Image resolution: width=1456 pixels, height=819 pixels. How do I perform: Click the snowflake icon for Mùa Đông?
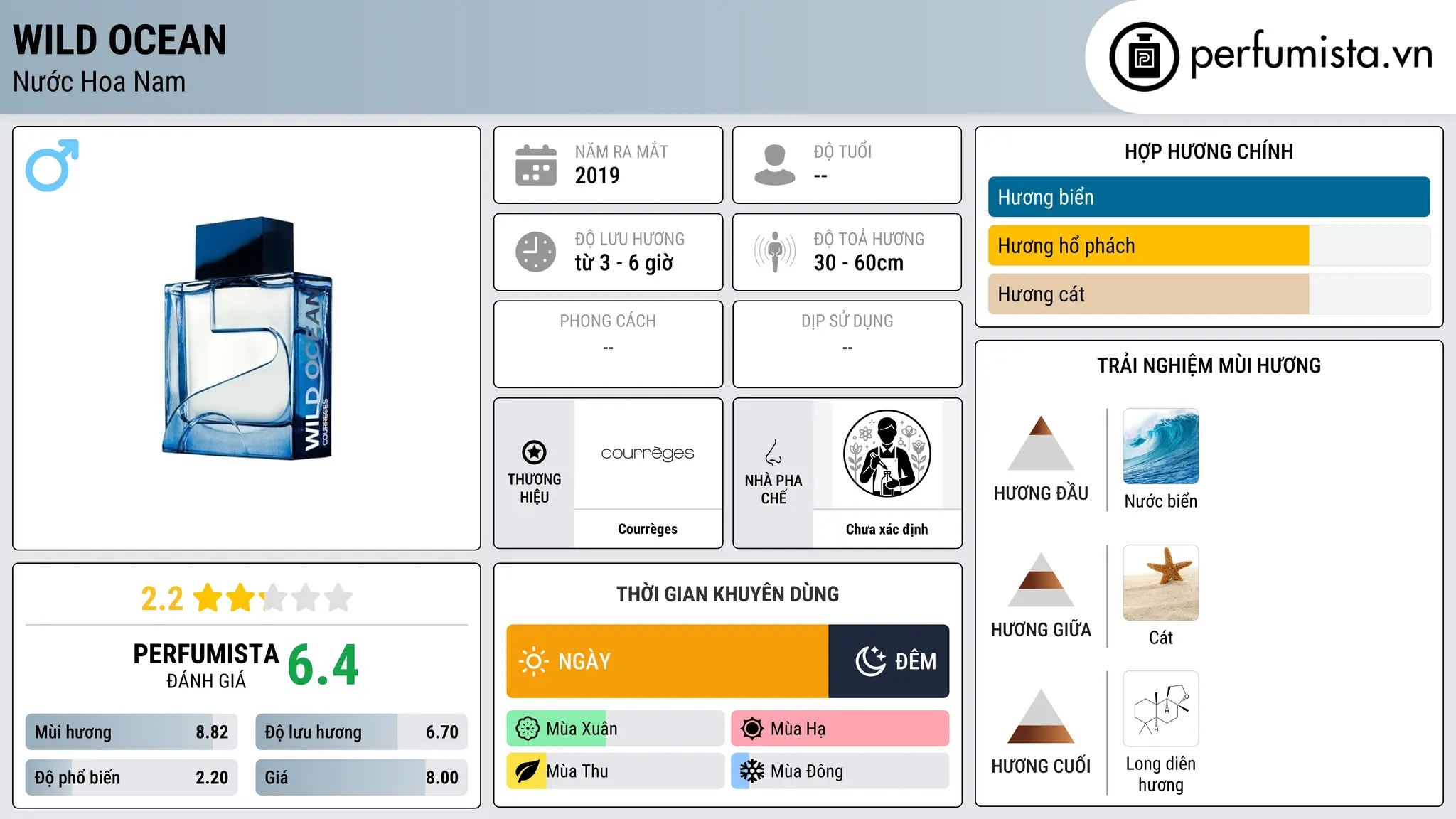tap(752, 771)
